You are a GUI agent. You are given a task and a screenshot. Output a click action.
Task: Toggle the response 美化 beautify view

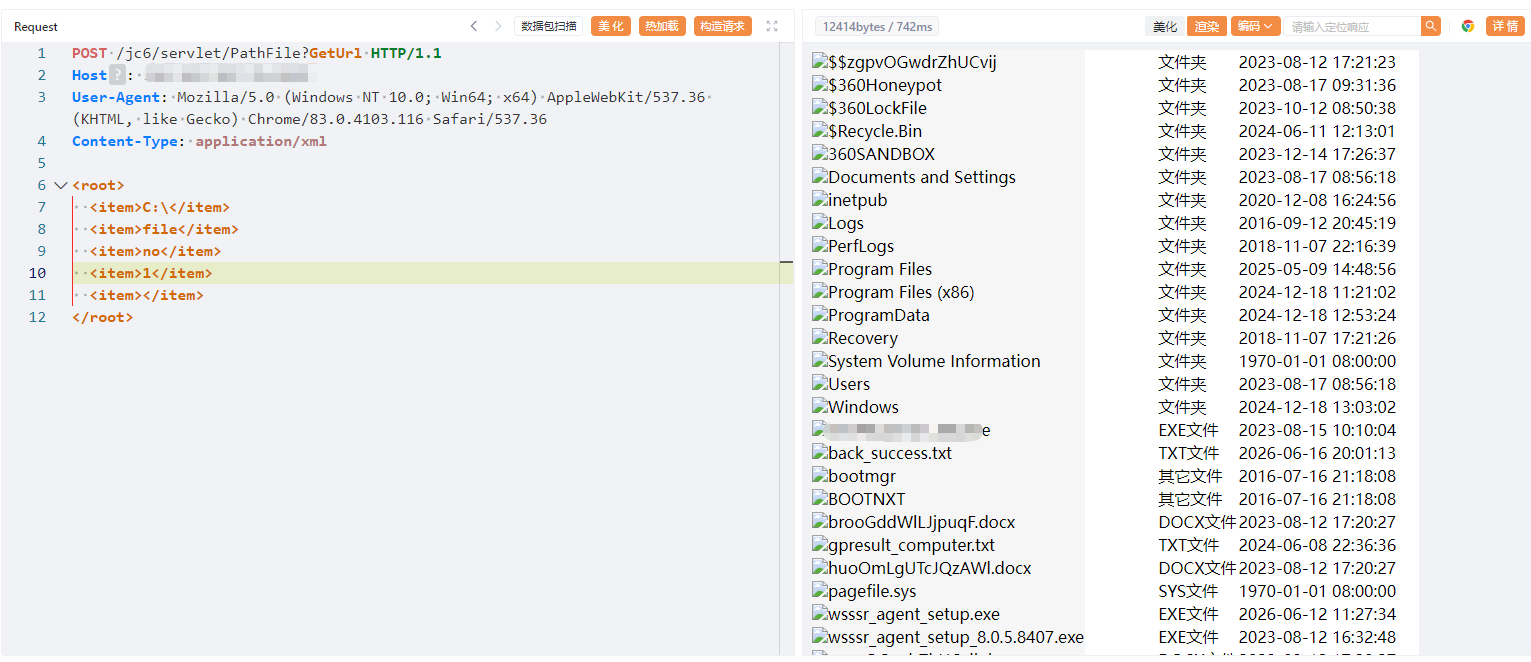(x=1165, y=26)
